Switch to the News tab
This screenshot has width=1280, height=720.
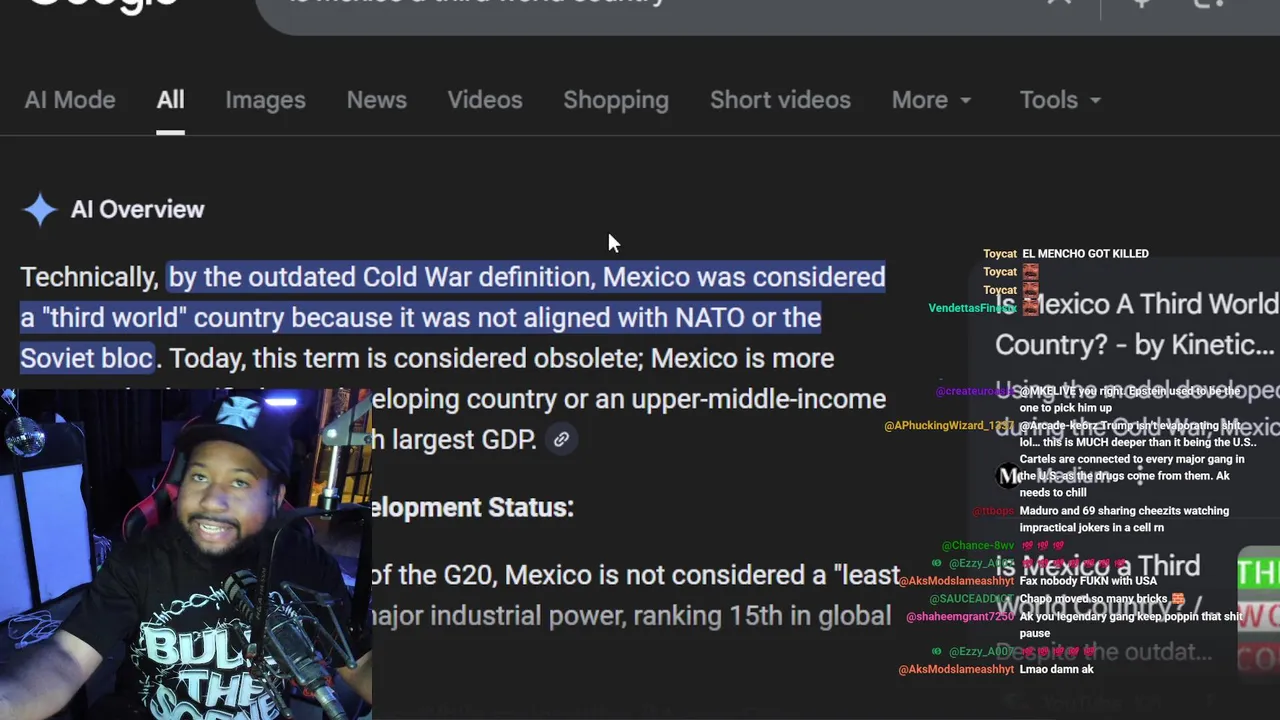tap(376, 100)
